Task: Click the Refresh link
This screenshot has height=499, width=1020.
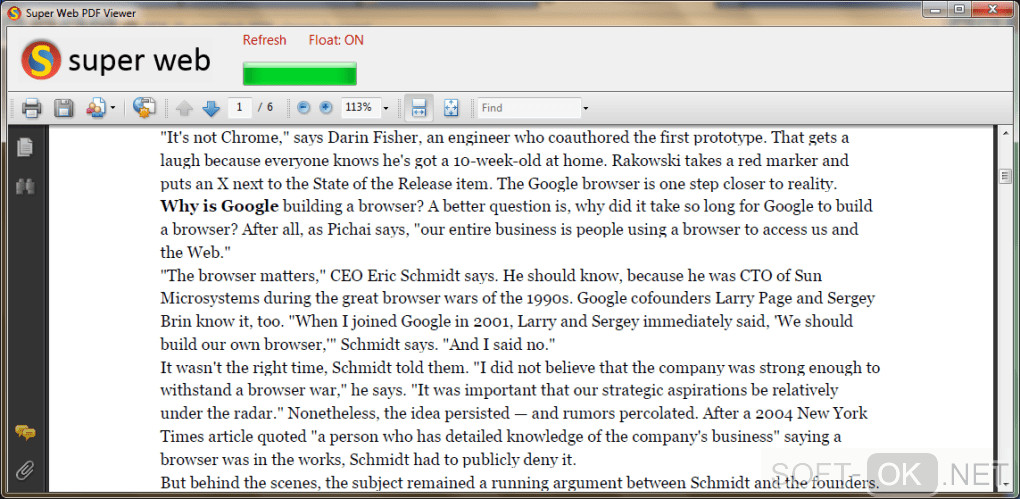Action: 264,40
